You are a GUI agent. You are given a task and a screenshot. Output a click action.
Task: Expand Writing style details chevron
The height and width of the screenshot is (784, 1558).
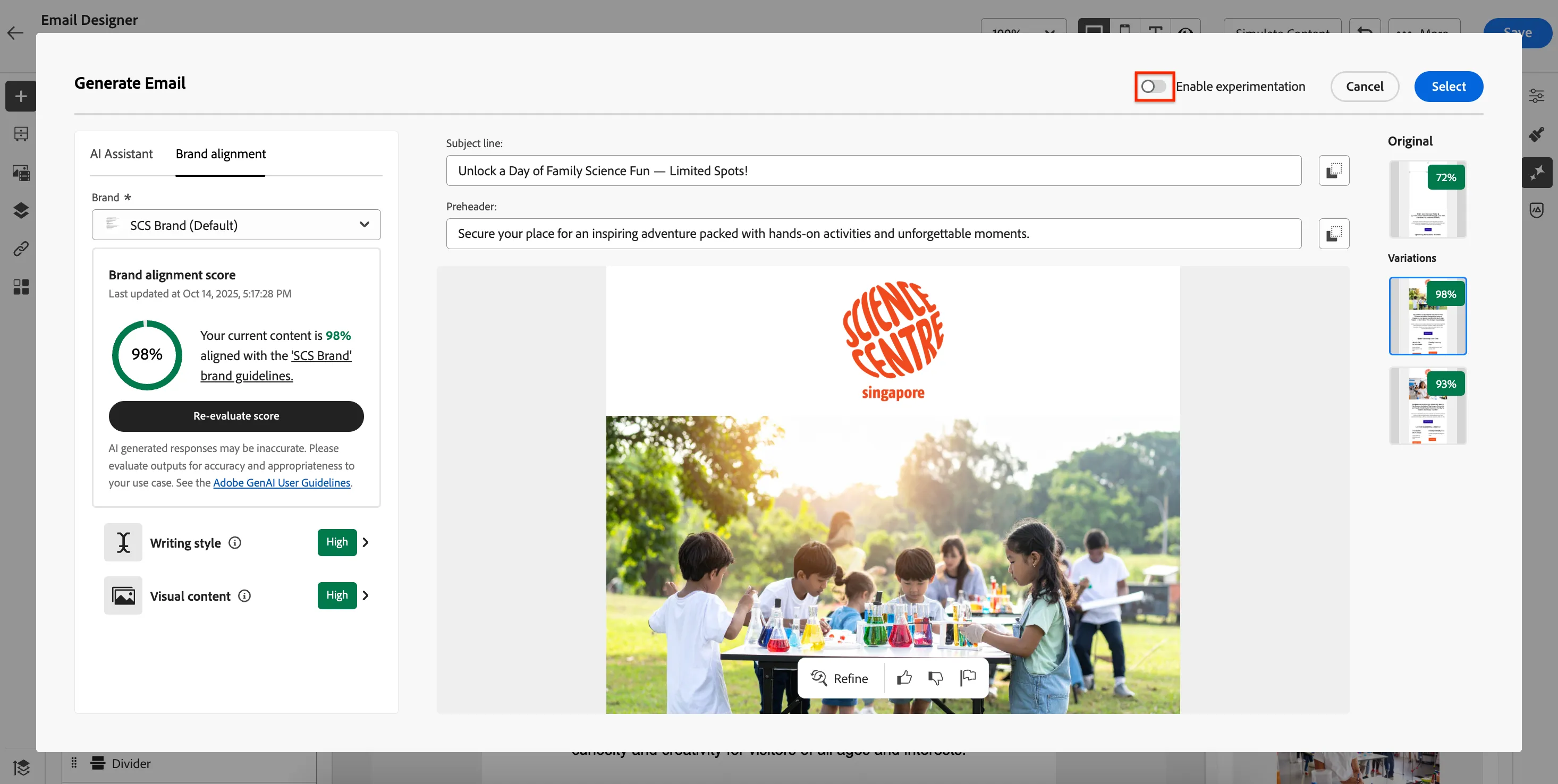point(365,542)
